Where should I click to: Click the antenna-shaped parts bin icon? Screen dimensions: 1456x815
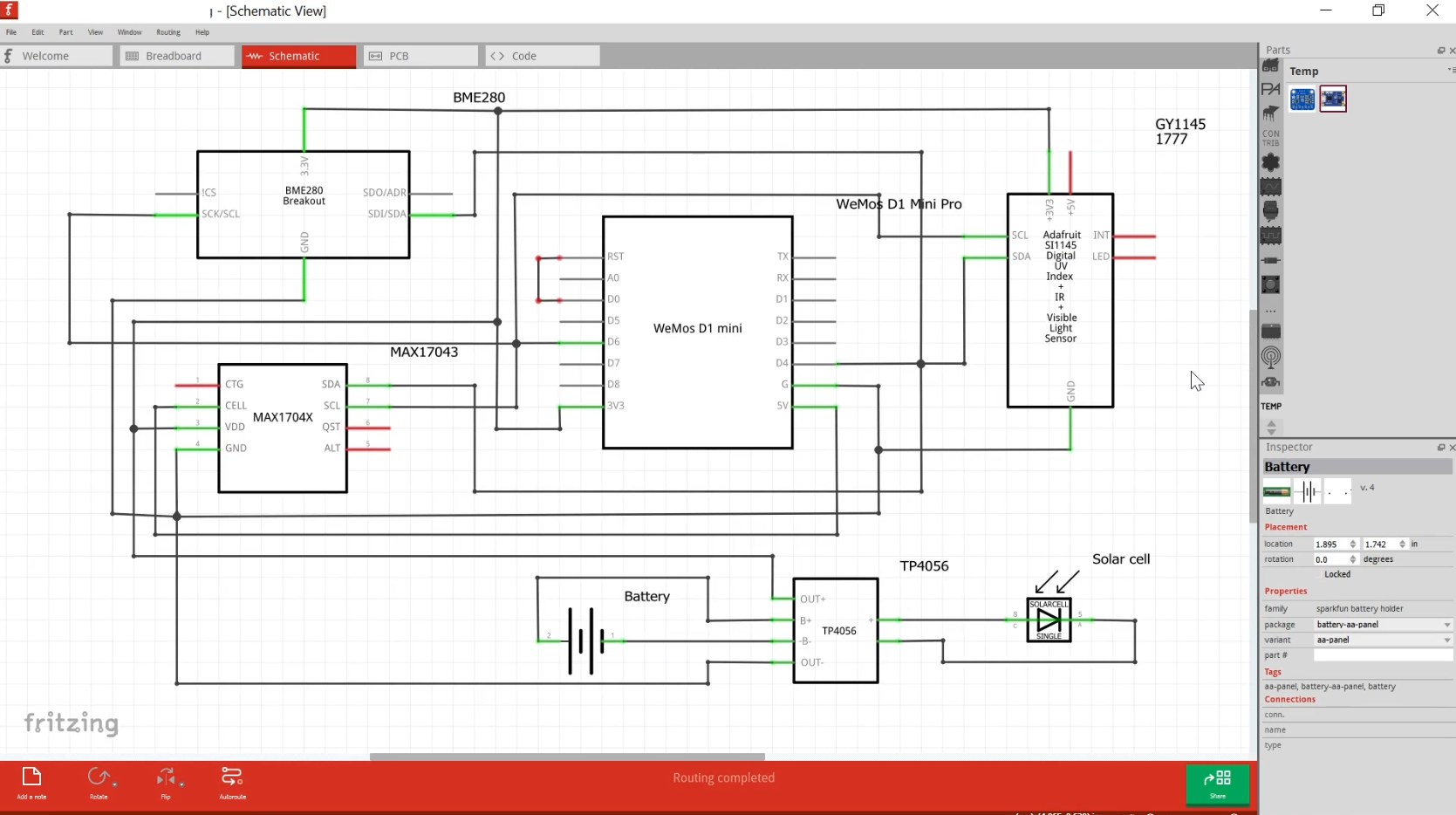coord(1270,358)
